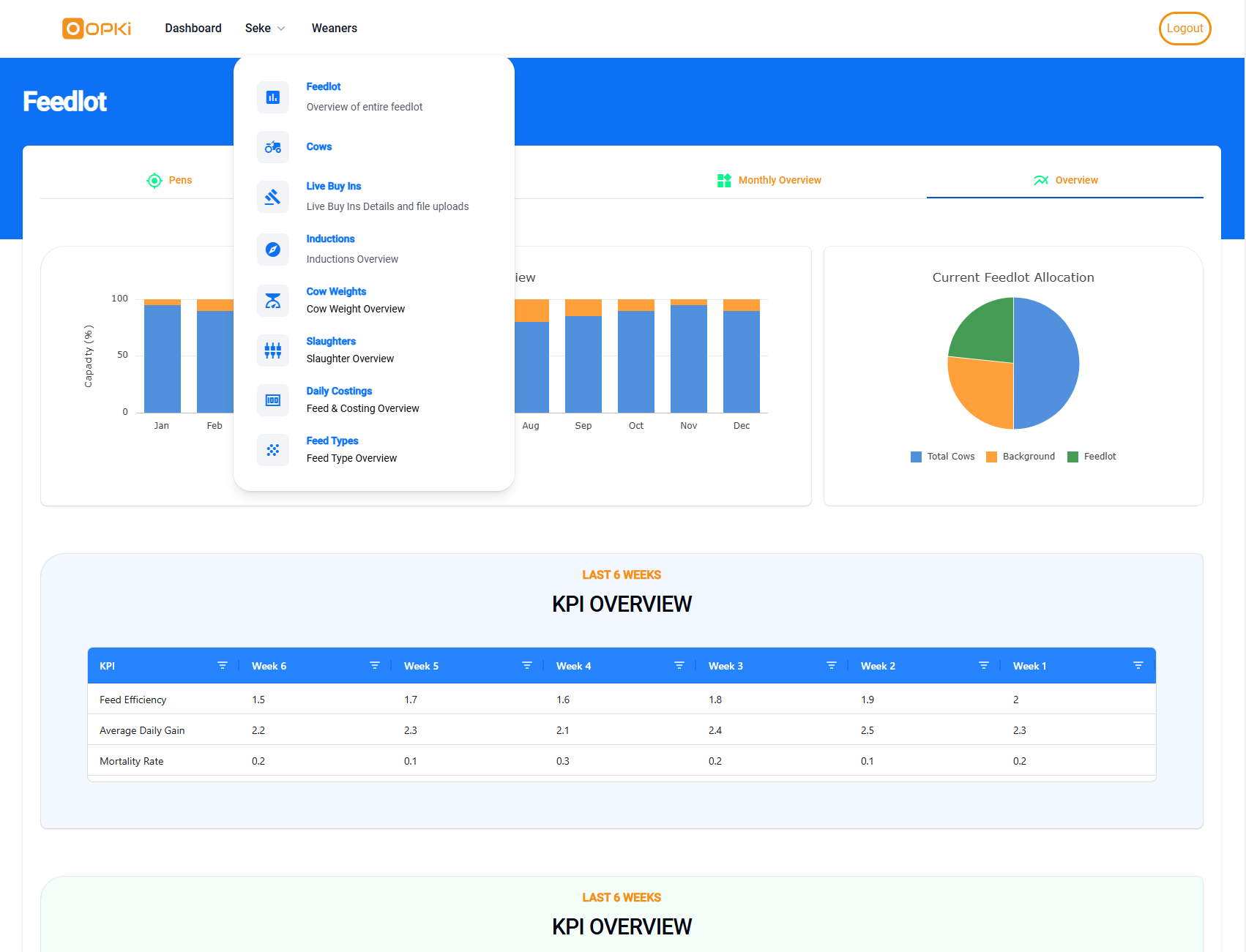Open filter menu for KPI column
Viewport: 1246px width, 952px height.
(x=223, y=666)
